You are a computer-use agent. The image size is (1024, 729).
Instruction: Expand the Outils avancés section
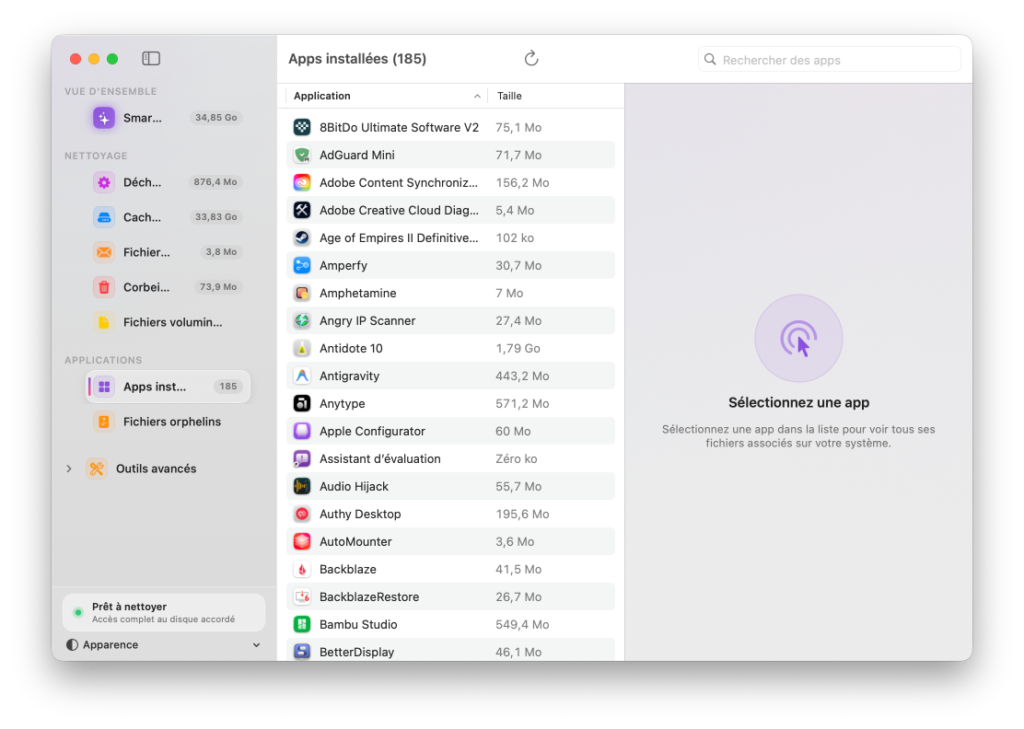(x=69, y=468)
